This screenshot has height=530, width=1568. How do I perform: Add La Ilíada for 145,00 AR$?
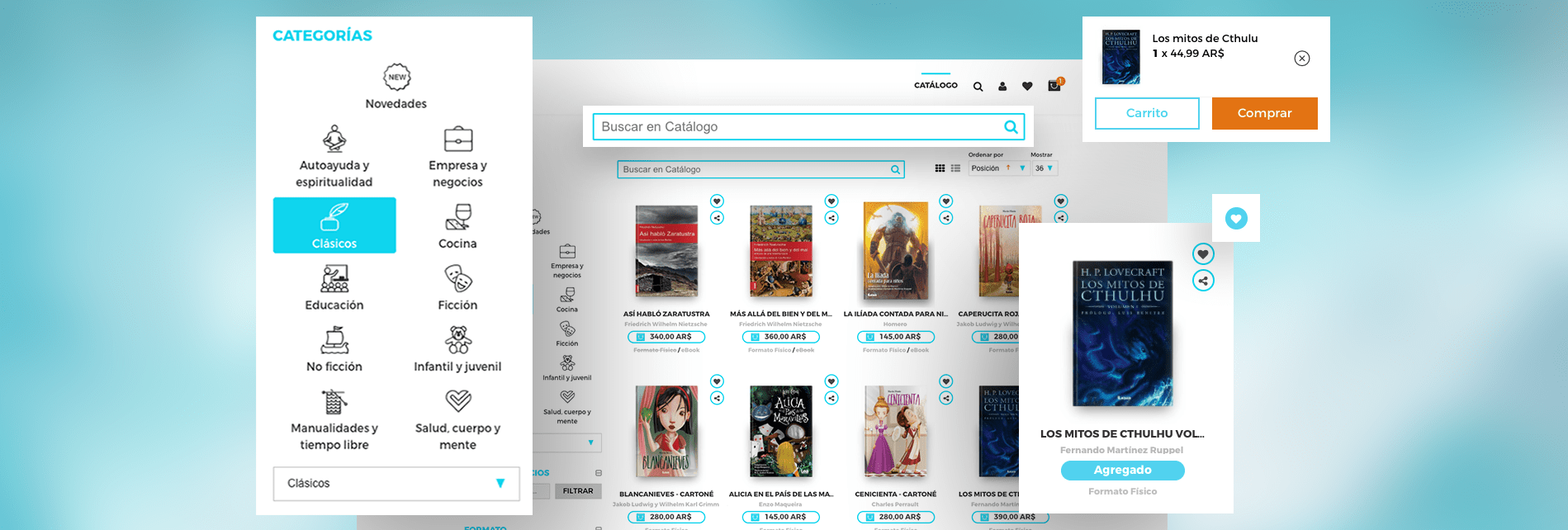click(x=896, y=337)
